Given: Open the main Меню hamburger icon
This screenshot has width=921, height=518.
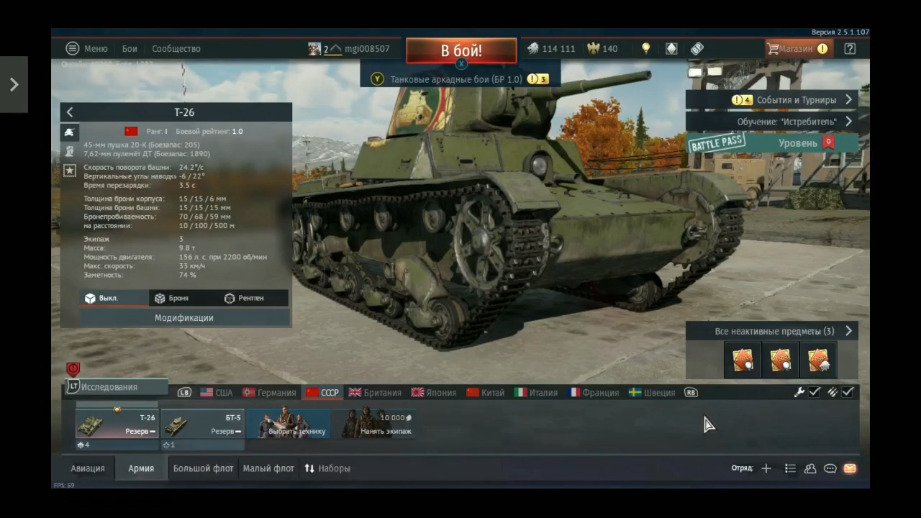Looking at the screenshot, I should (x=72, y=48).
